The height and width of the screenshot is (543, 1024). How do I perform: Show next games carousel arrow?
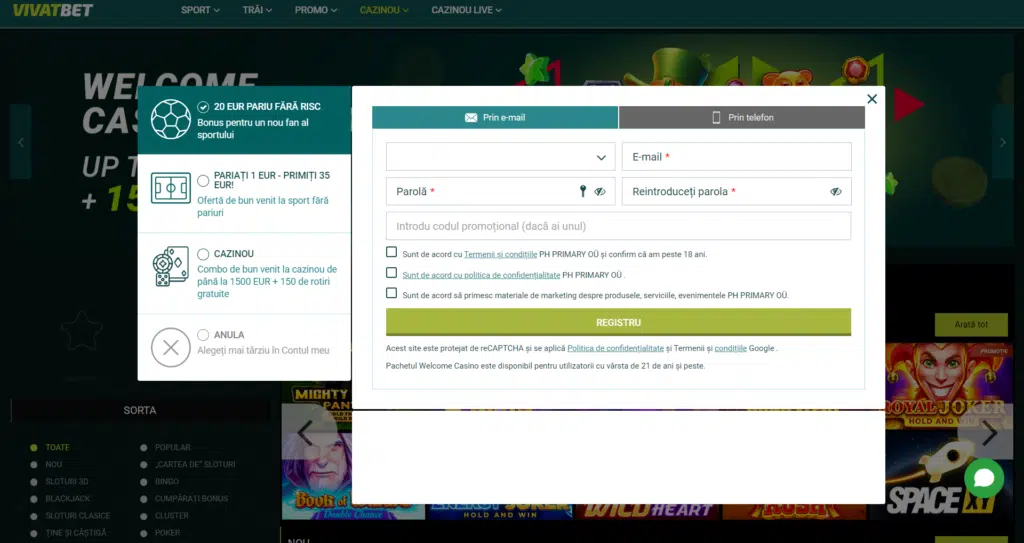[x=989, y=433]
